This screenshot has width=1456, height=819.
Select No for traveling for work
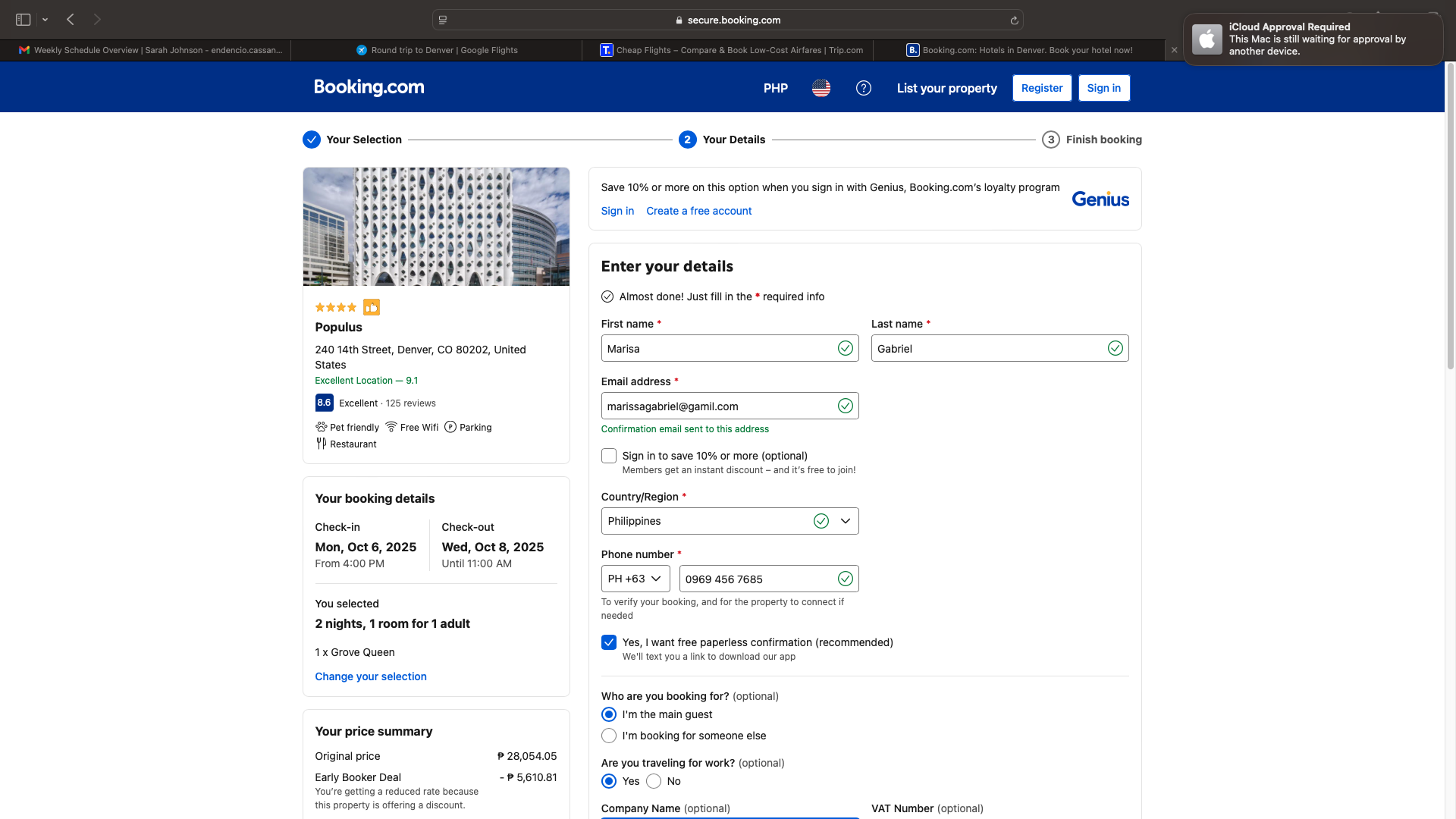(x=654, y=781)
